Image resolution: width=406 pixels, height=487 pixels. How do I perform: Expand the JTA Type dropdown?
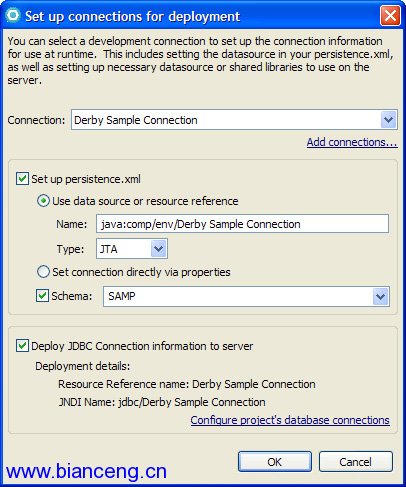coord(158,249)
